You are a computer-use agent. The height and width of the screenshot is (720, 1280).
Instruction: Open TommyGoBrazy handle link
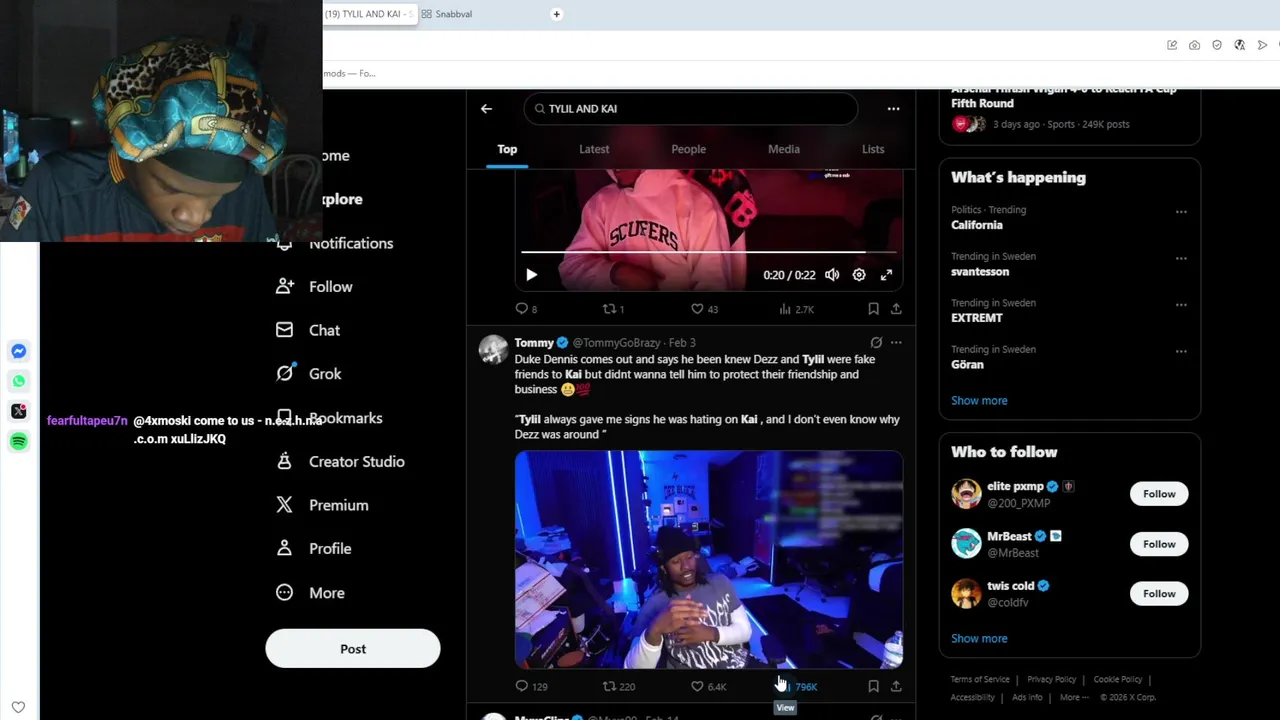616,343
